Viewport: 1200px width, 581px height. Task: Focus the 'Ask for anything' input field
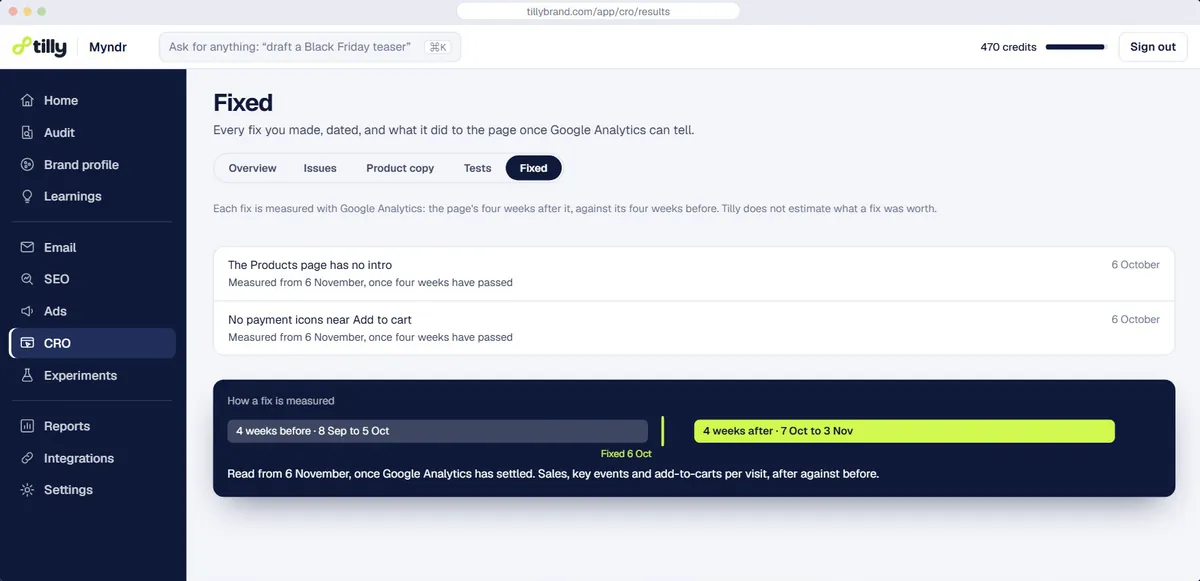310,47
